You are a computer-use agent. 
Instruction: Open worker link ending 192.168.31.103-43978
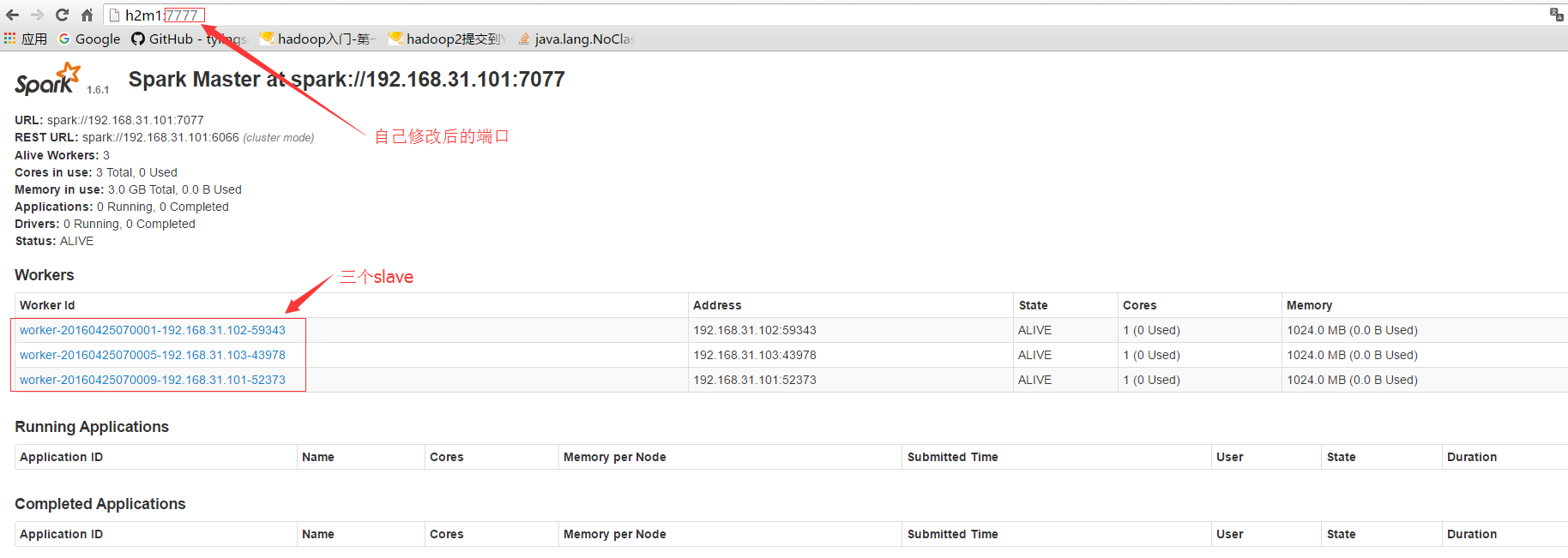coord(153,355)
